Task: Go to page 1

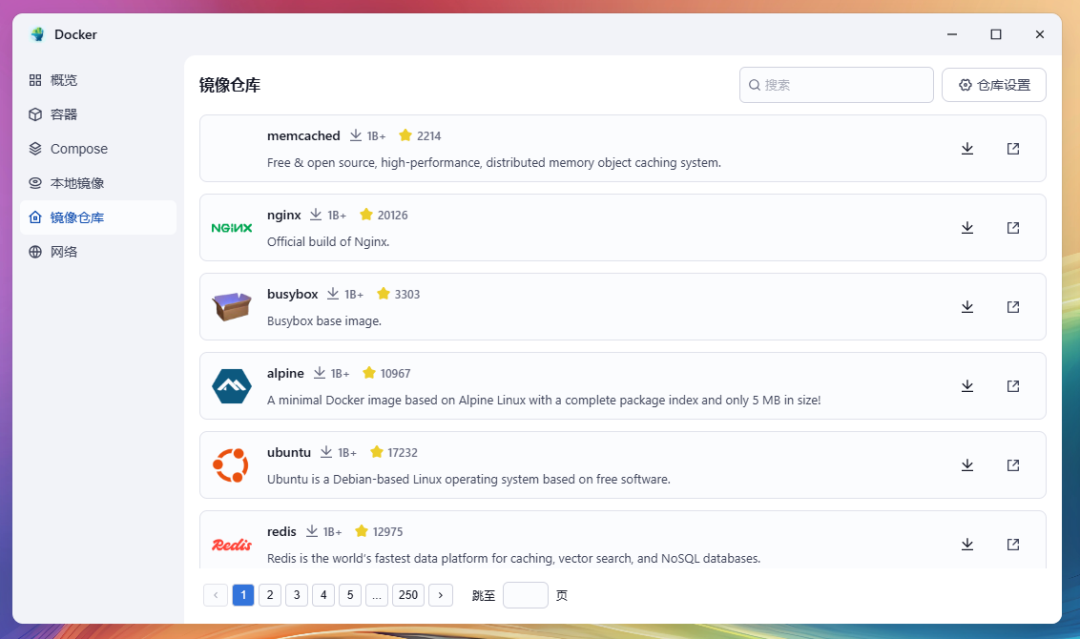Action: [243, 595]
